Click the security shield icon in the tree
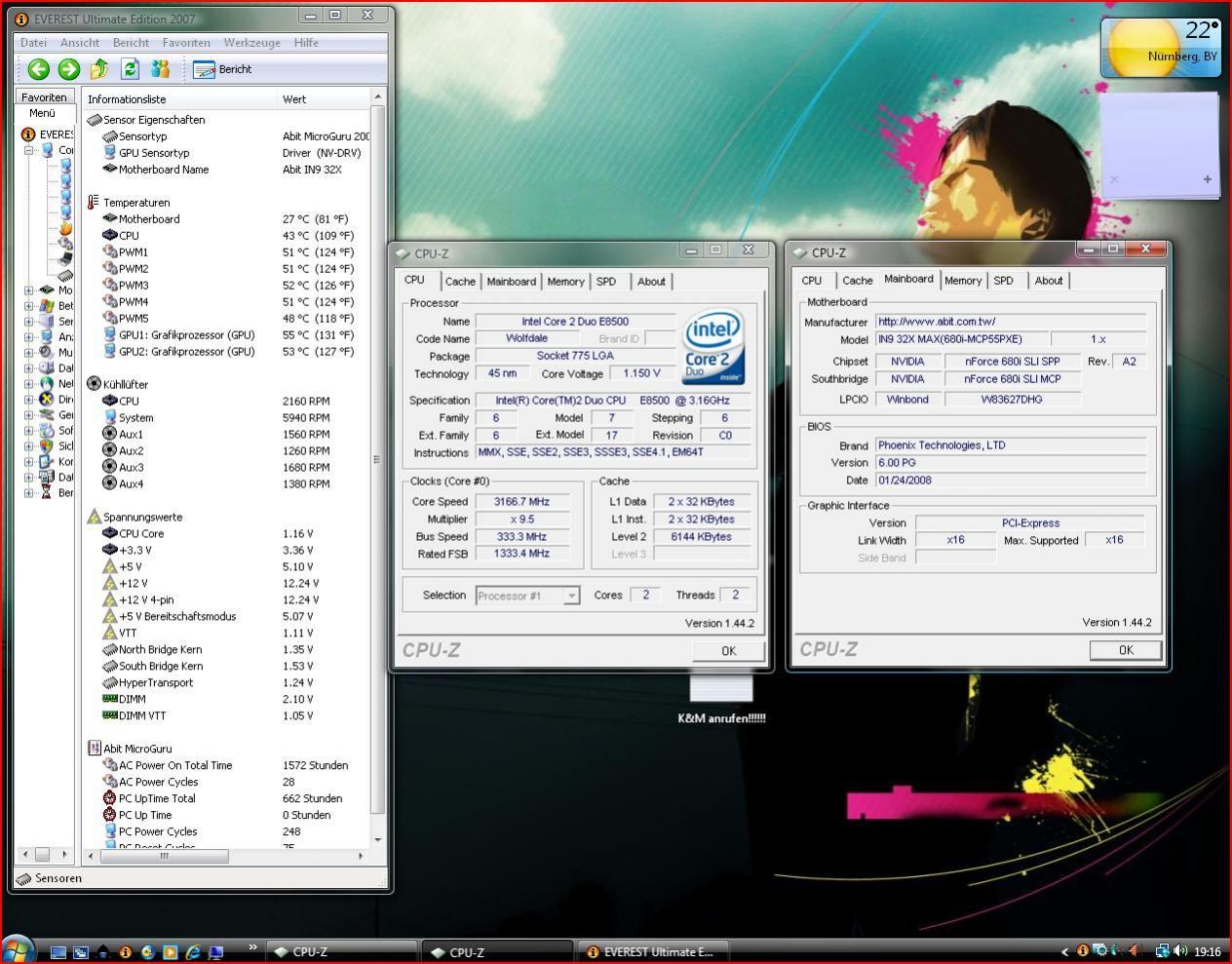 pyautogui.click(x=46, y=446)
